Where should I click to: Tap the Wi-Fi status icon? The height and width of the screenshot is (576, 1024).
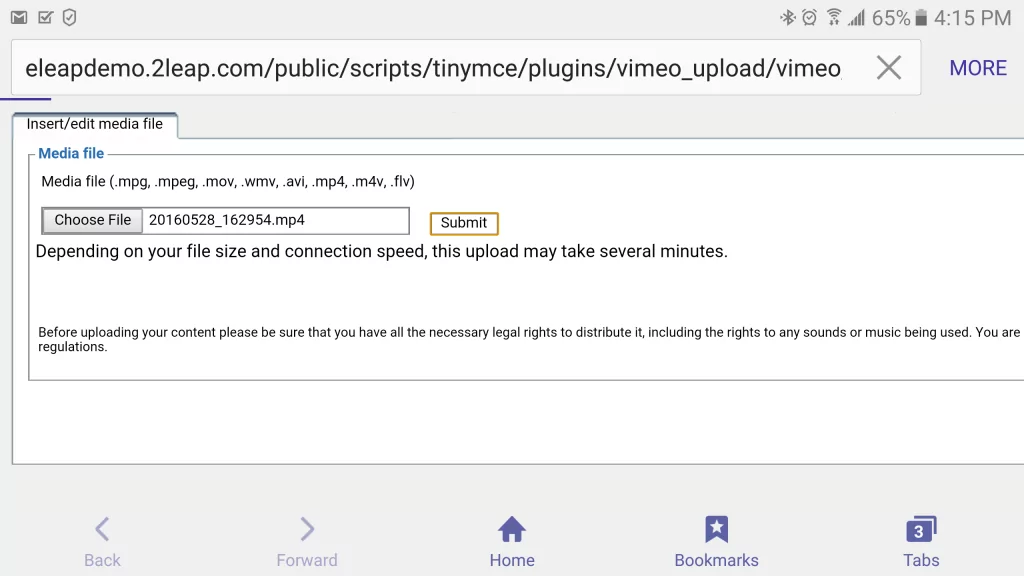pyautogui.click(x=833, y=18)
